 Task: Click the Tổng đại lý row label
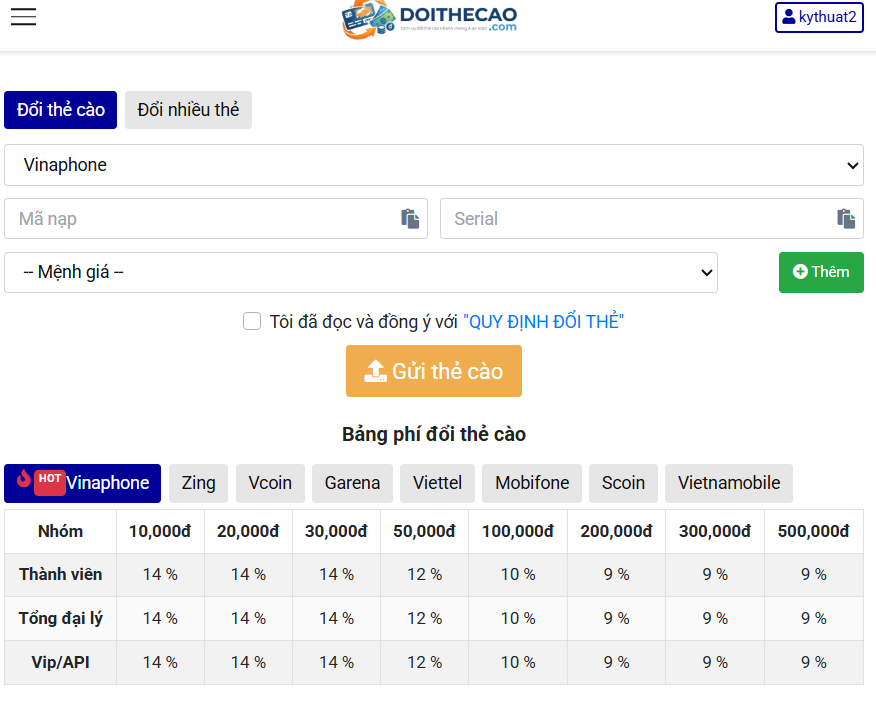tap(60, 619)
